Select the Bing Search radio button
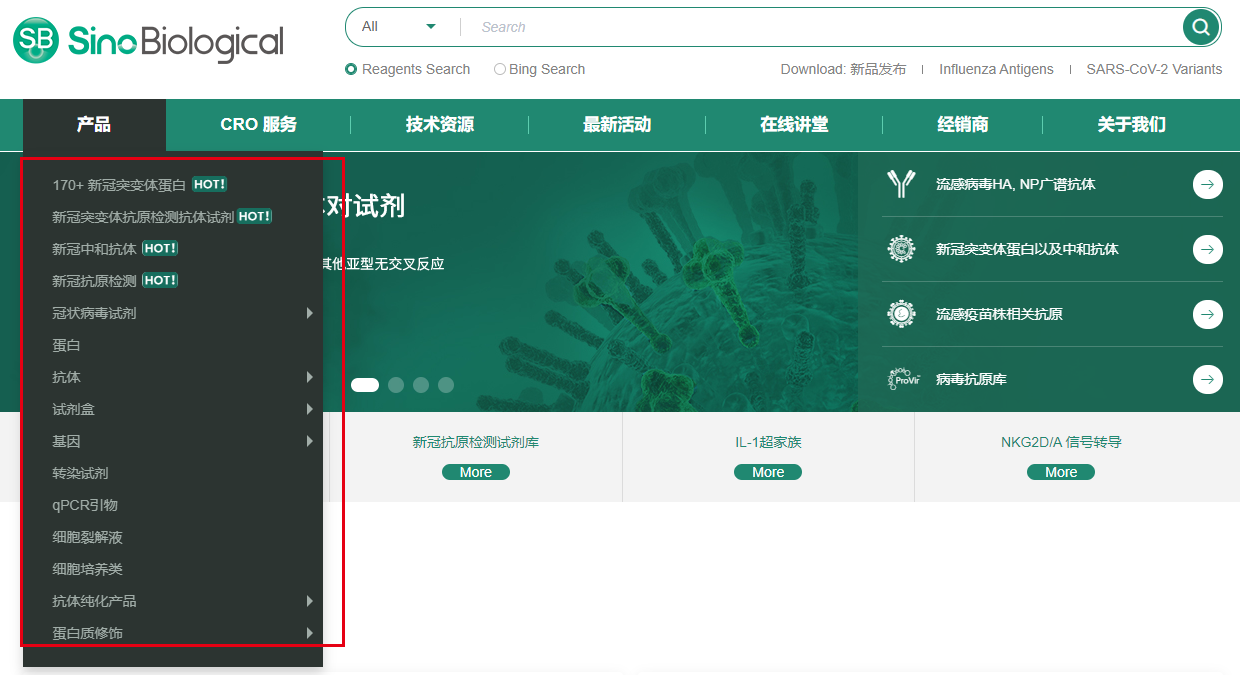1240x675 pixels. tap(500, 69)
